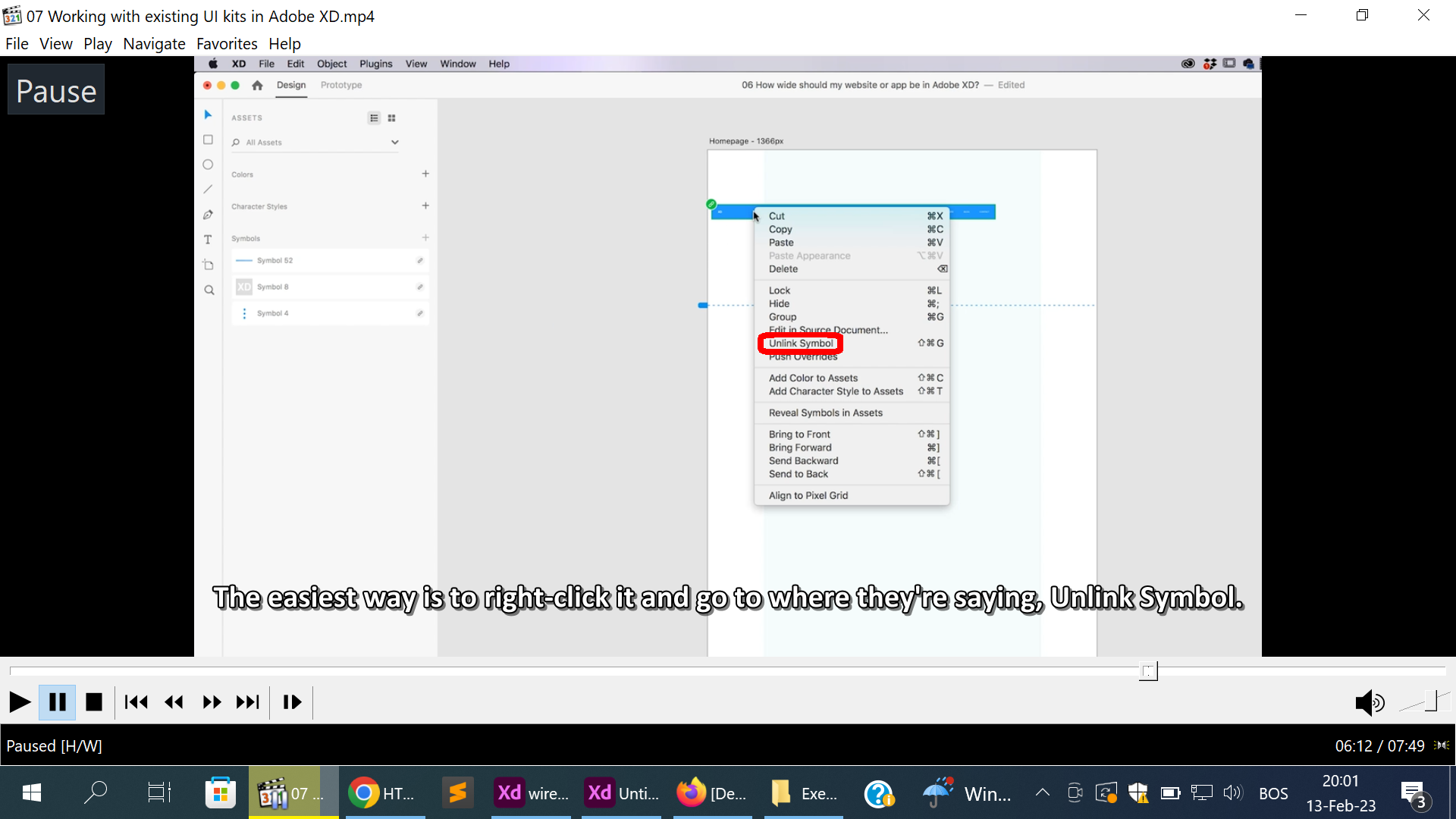Select the Zoom tool
1456x819 pixels.
208,289
